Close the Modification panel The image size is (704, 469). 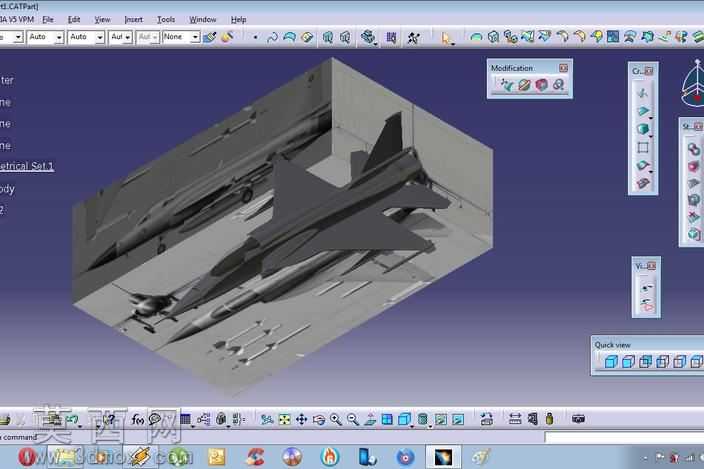coord(563,68)
